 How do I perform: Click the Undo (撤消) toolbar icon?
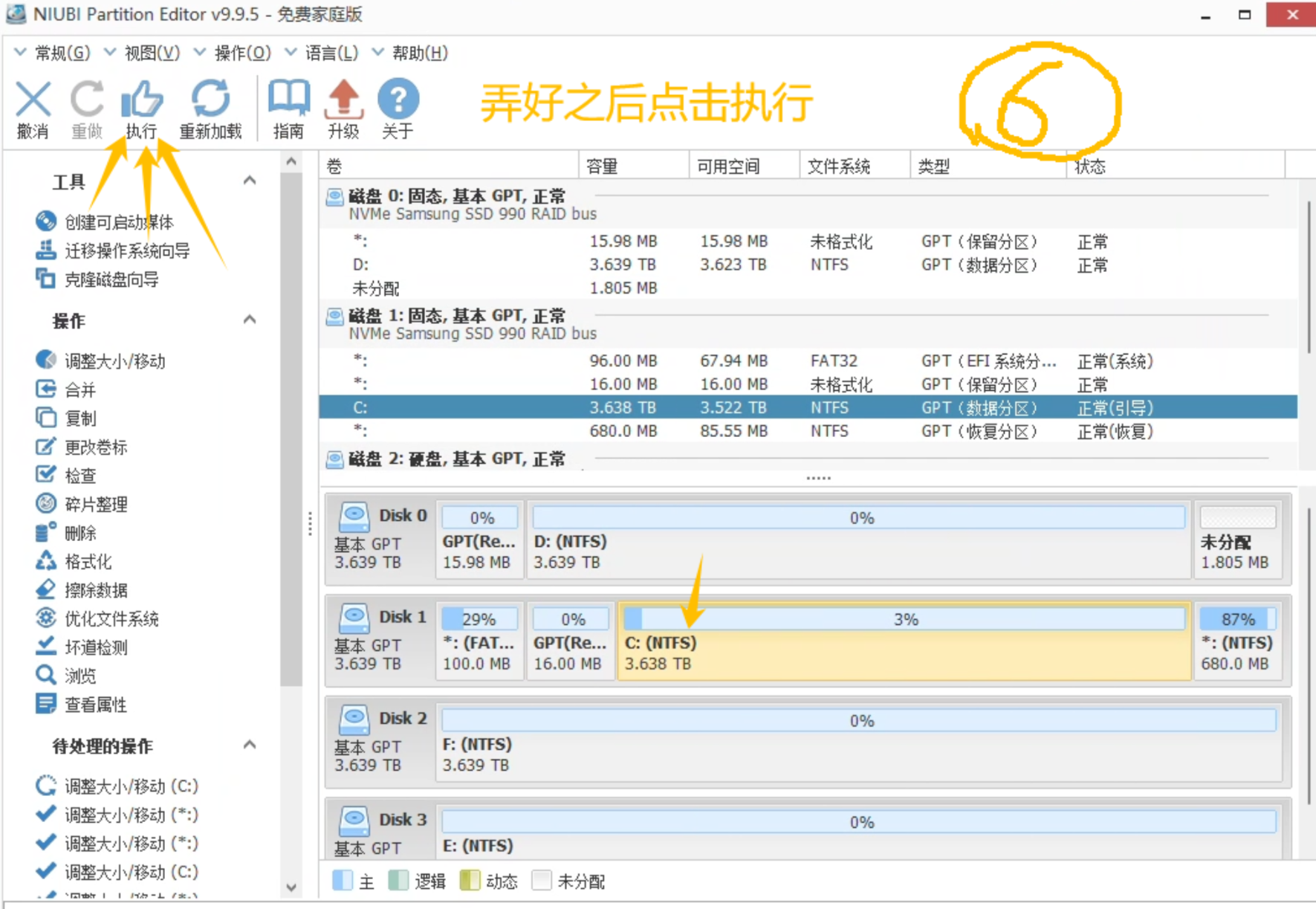coord(33,100)
